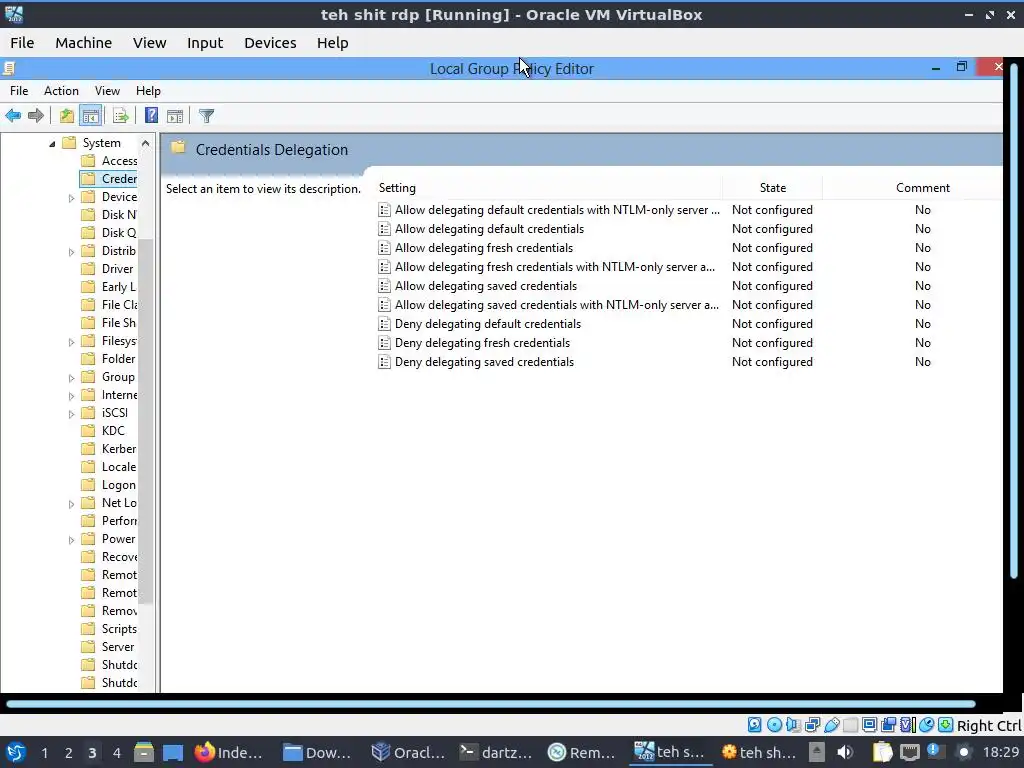Viewport: 1024px width, 768px height.
Task: Open VirtualBox Devices menu
Action: point(270,42)
